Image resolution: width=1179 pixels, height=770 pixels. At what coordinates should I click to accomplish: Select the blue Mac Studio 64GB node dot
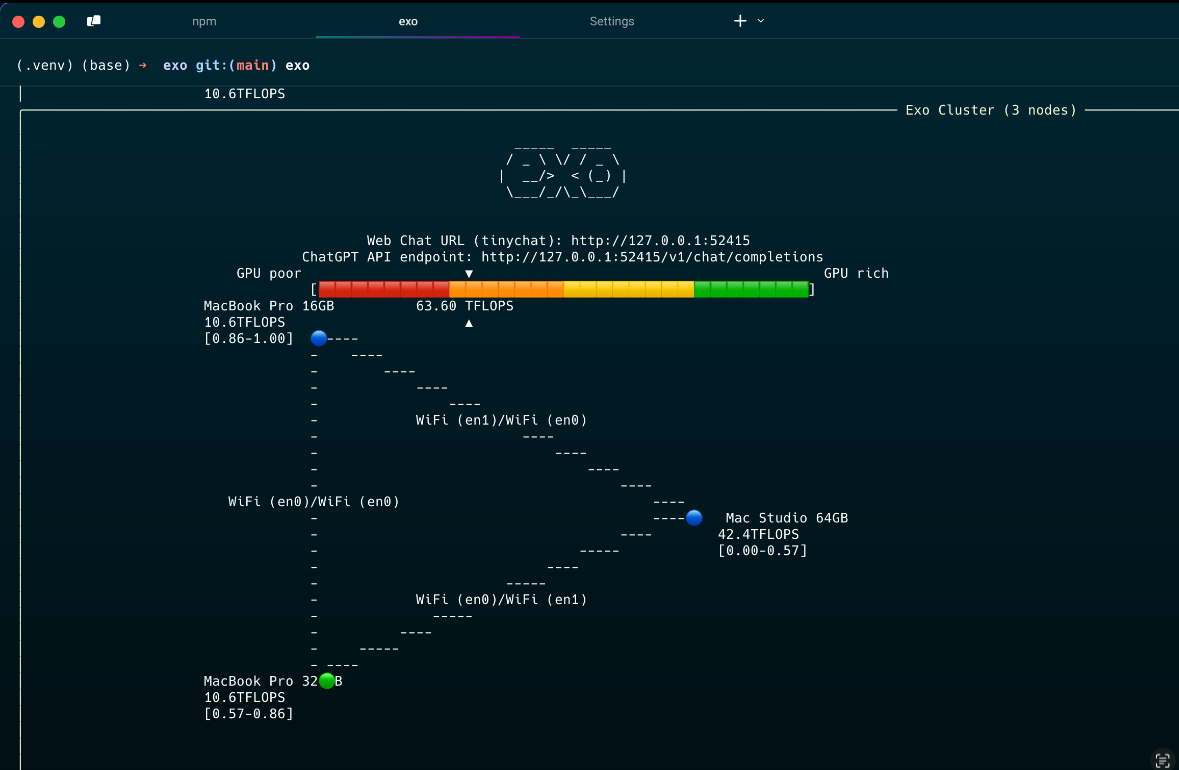[694, 518]
